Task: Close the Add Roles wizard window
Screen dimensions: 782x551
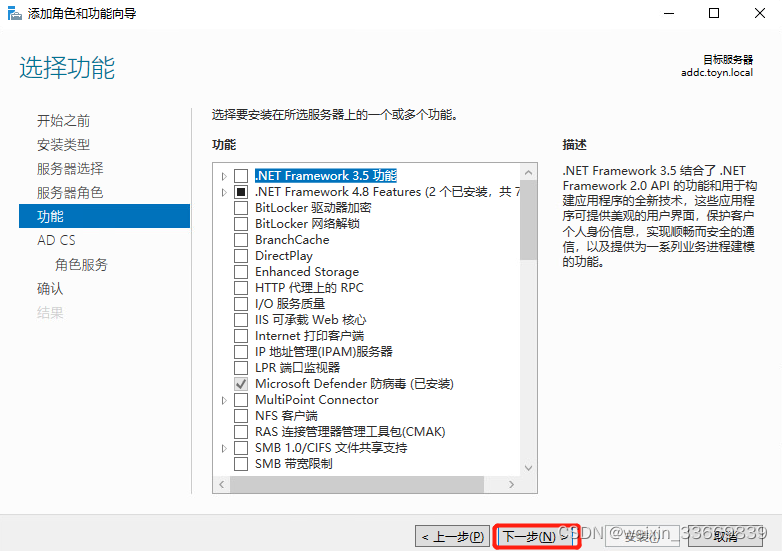Action: [x=760, y=13]
